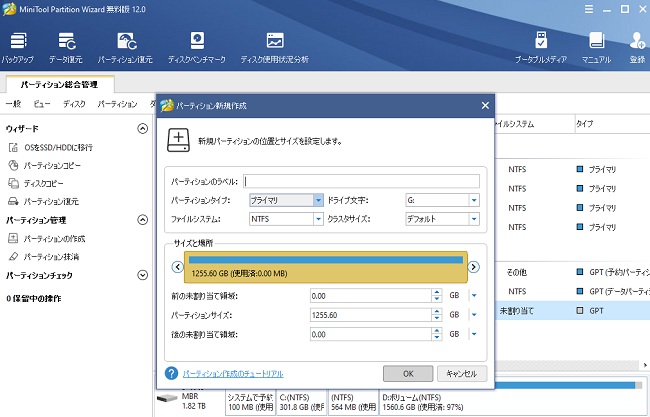
Task: Open Disk Usage Analyzer (ディスク使用状況分析)
Action: pyautogui.click(x=274, y=48)
